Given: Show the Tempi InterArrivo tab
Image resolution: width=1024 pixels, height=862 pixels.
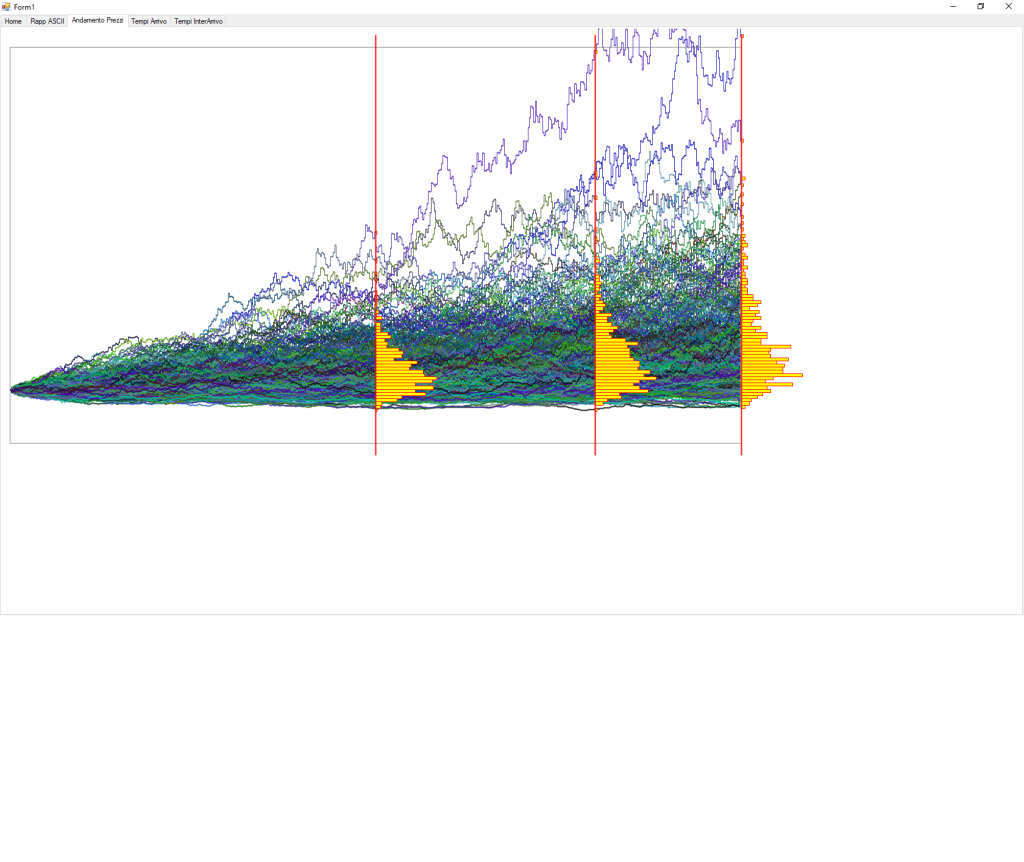Looking at the screenshot, I should tap(198, 21).
